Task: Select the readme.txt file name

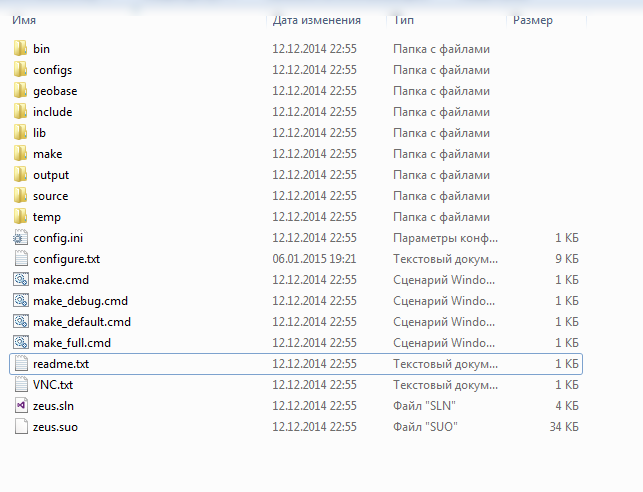Action: 60,364
